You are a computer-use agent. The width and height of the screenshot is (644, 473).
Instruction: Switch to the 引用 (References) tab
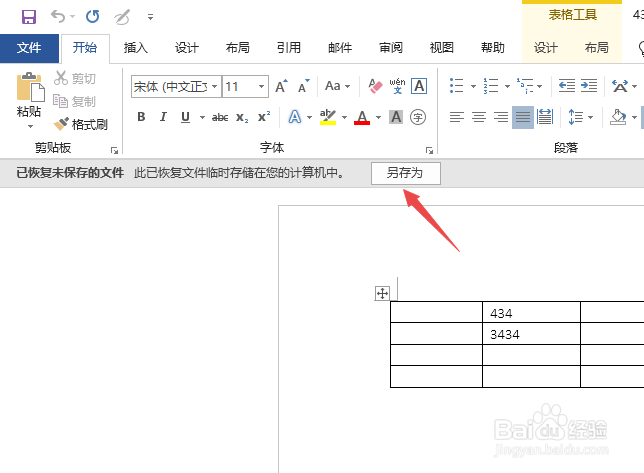click(x=289, y=48)
